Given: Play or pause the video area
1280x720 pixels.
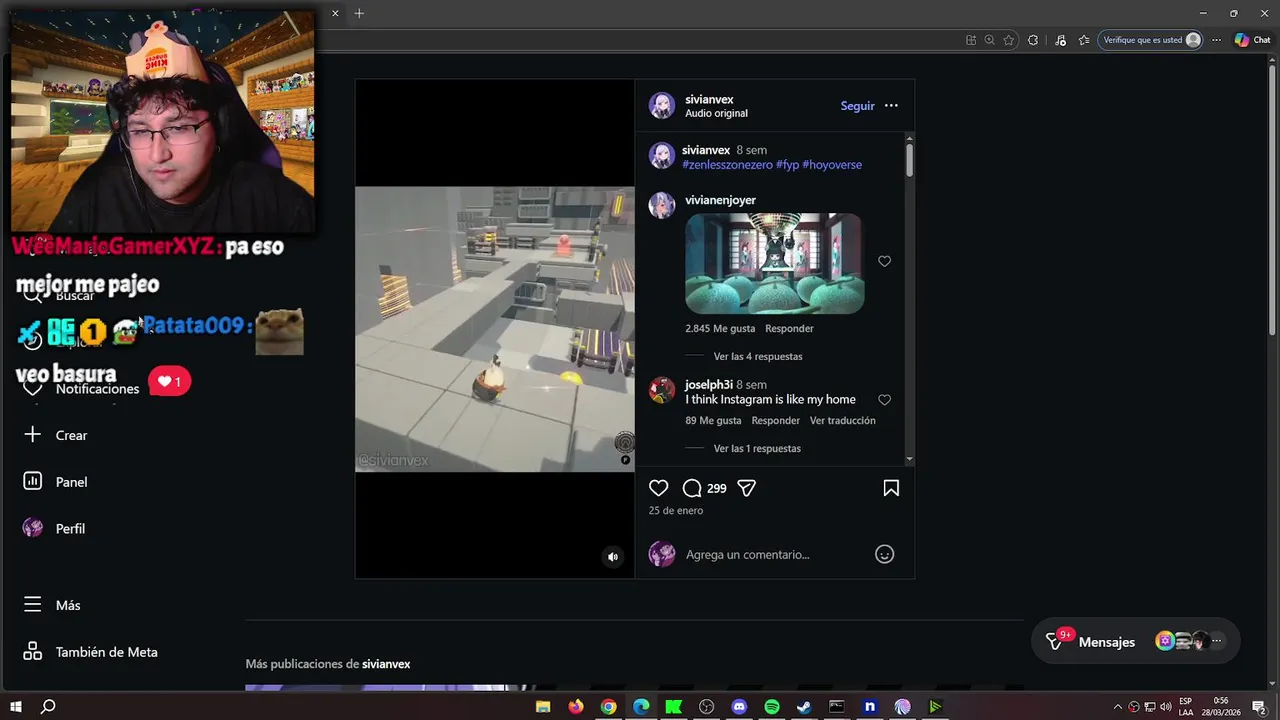Looking at the screenshot, I should pyautogui.click(x=494, y=328).
